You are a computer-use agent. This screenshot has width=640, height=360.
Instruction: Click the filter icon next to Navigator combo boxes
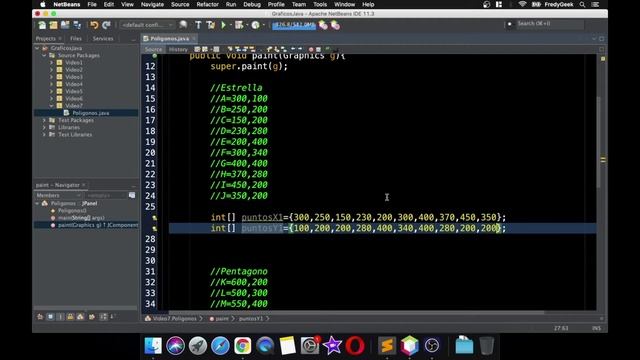[x=132, y=195]
